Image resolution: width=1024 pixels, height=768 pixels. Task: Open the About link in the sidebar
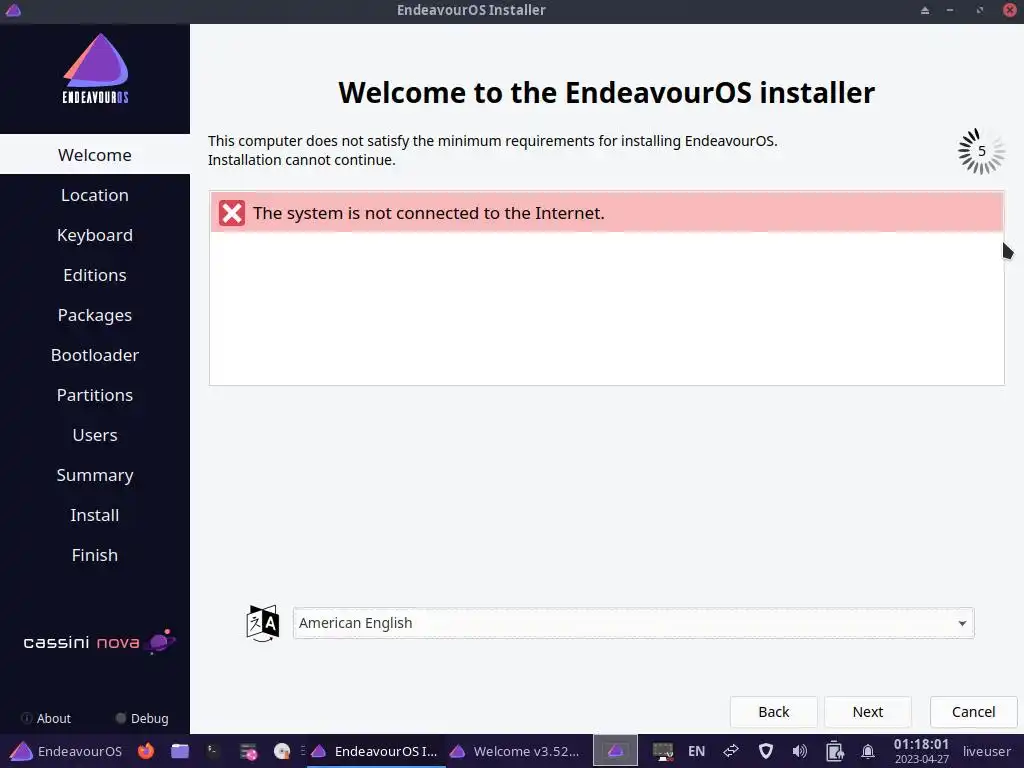pos(46,718)
